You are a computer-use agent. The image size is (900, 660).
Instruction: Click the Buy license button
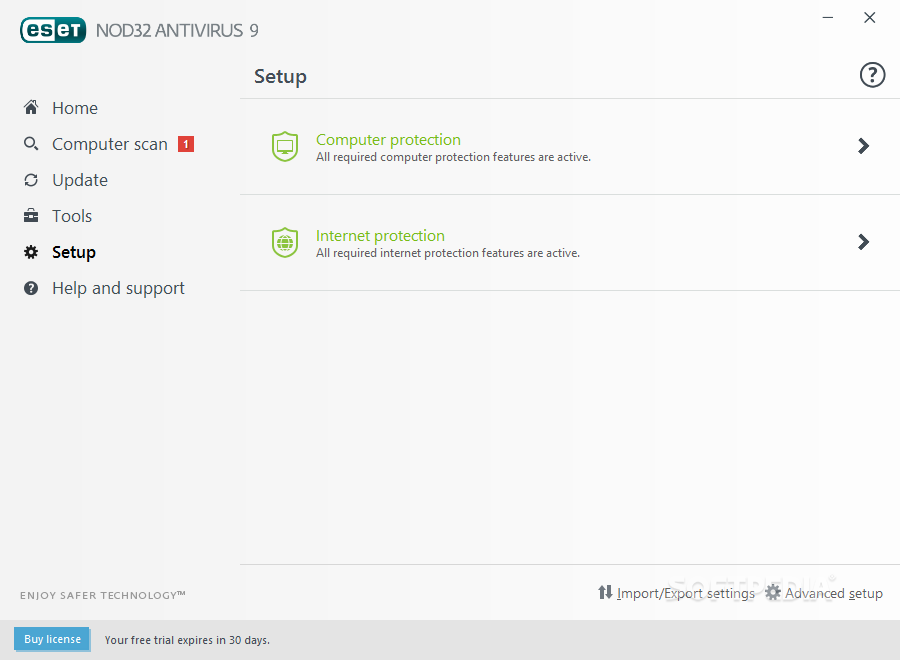point(52,639)
